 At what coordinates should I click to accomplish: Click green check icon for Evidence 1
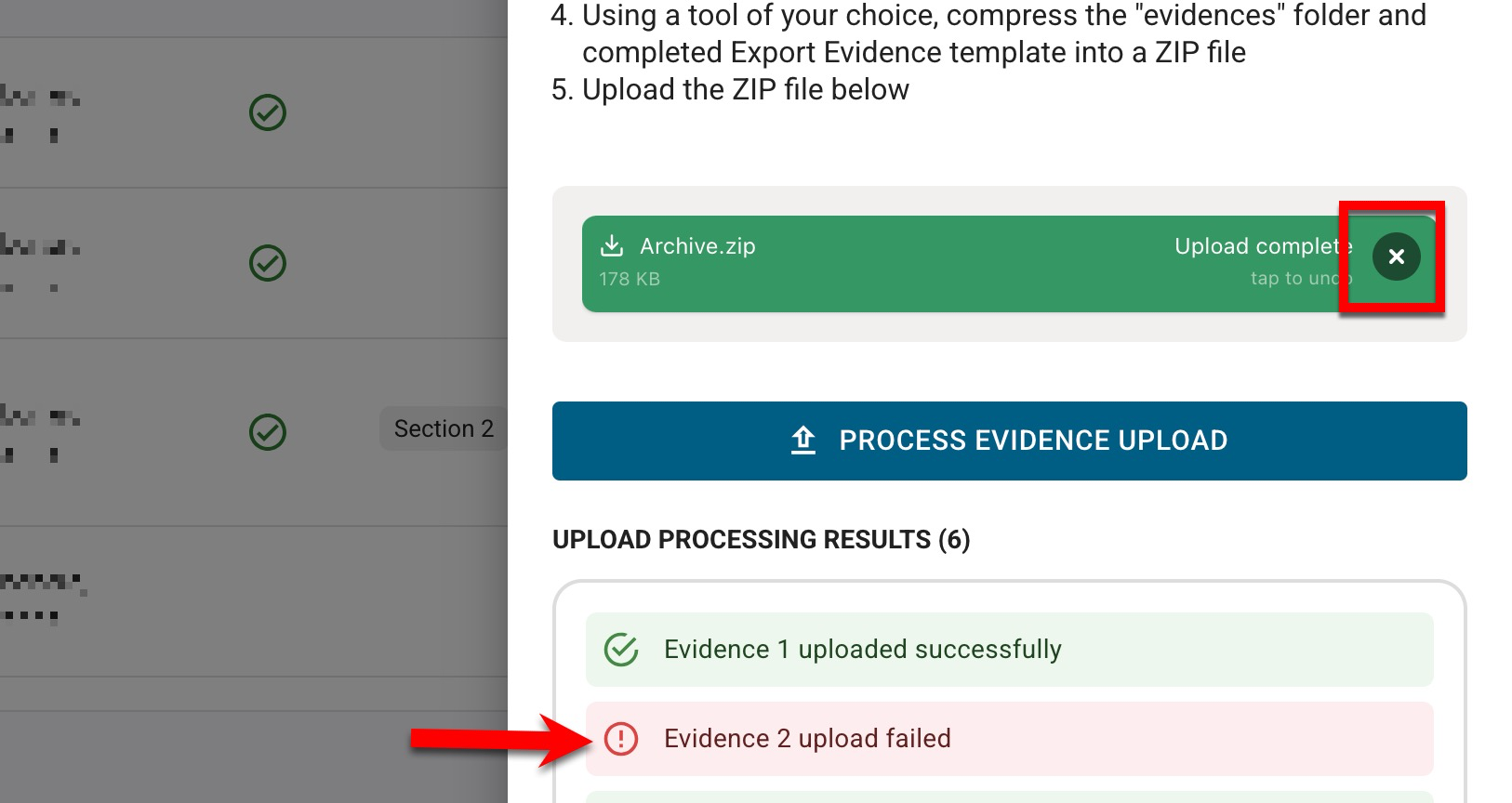tap(621, 650)
